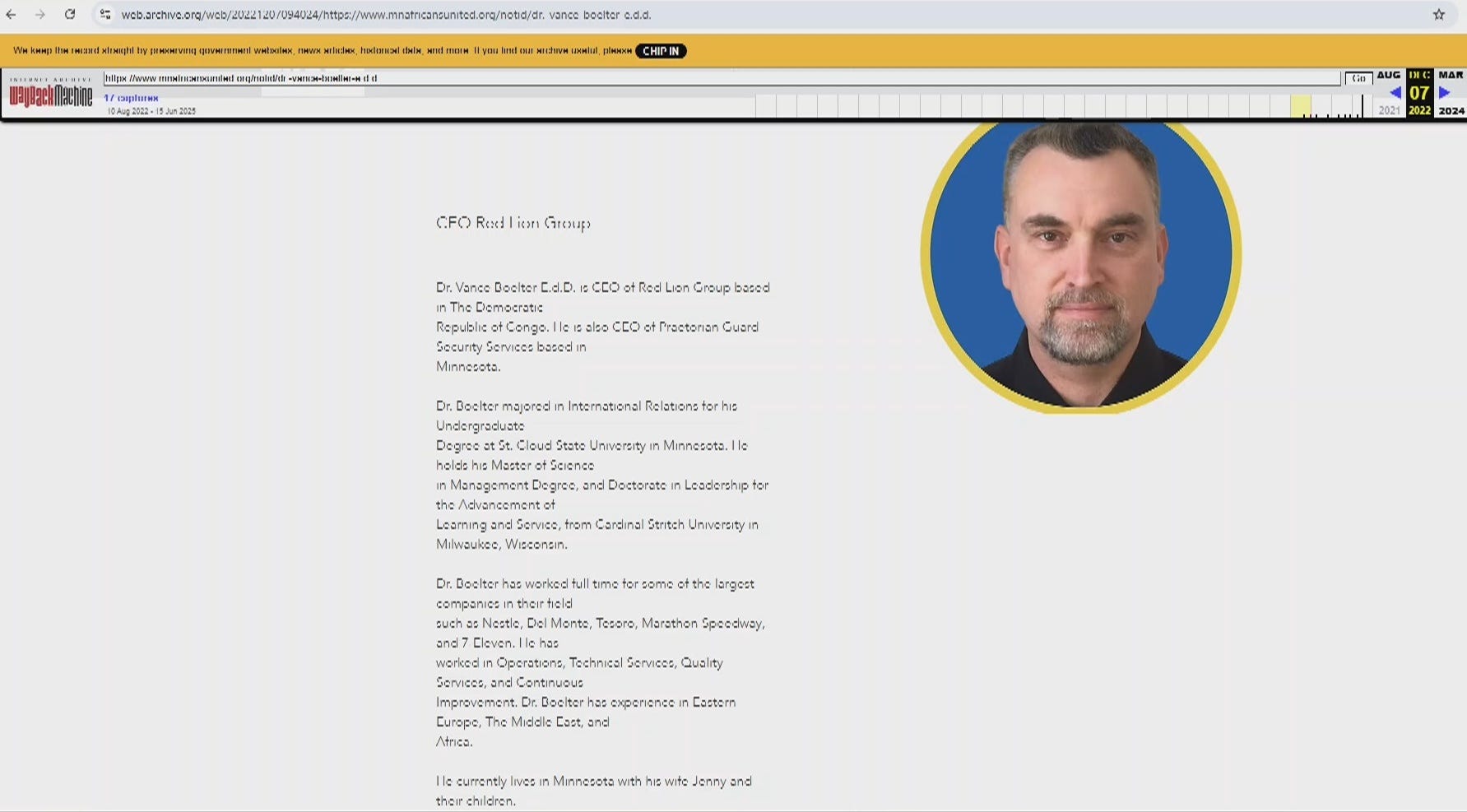Click the browser address bar URL
The height and width of the screenshot is (812, 1467).
coord(386,15)
